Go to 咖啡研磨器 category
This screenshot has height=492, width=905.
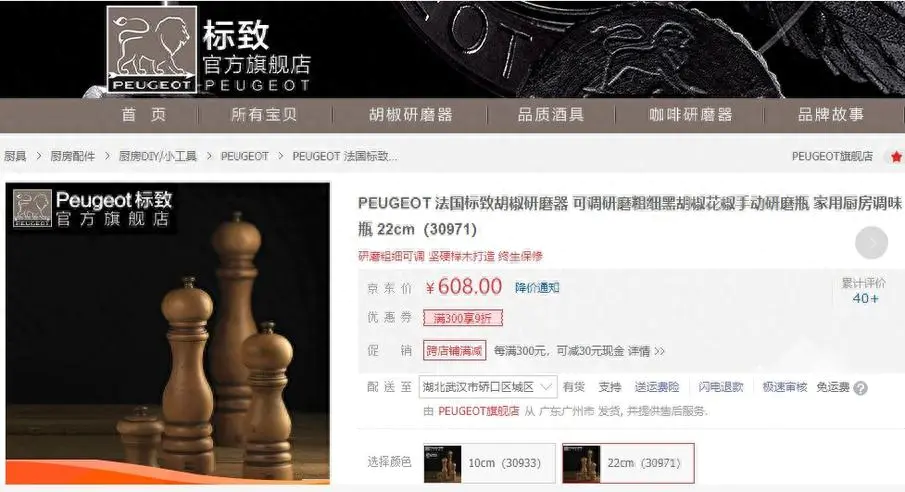coord(690,115)
